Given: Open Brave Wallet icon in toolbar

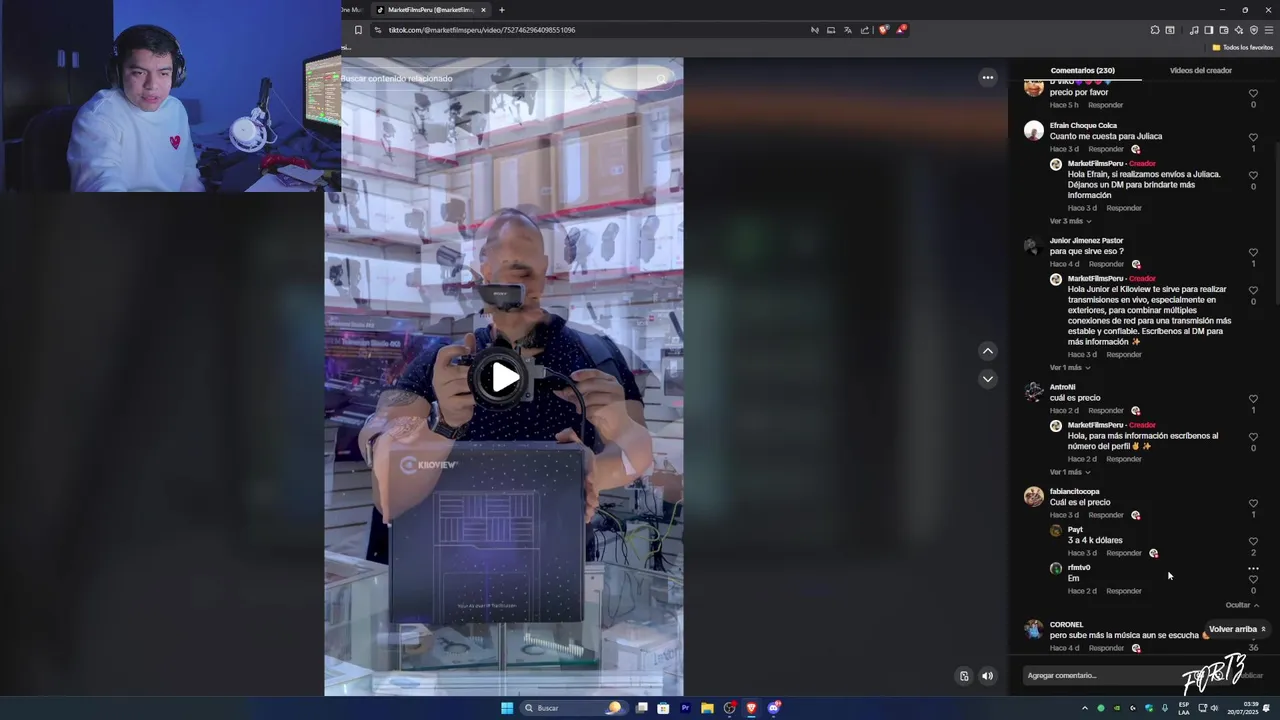Looking at the screenshot, I should pyautogui.click(x=1224, y=30).
